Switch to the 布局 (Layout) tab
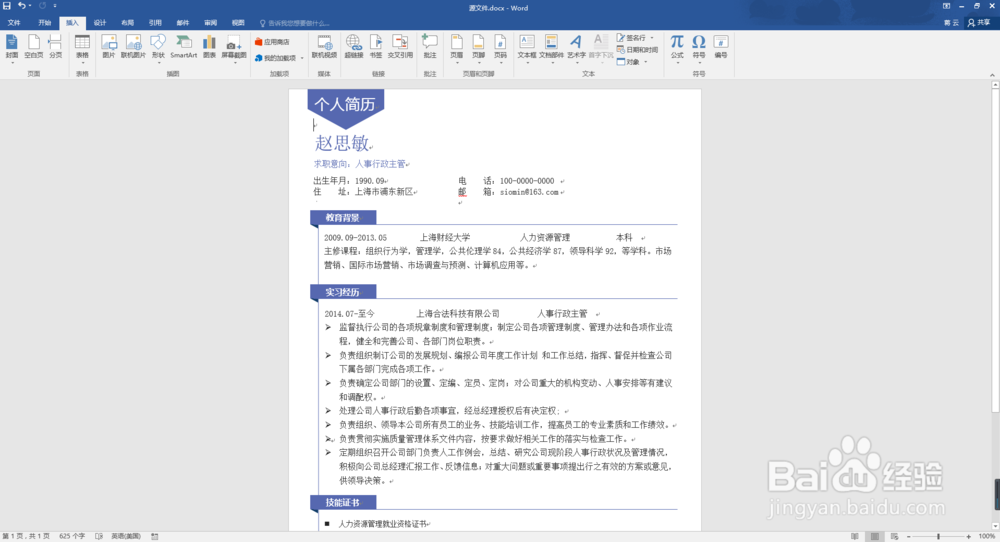The image size is (1000, 542). coord(128,23)
